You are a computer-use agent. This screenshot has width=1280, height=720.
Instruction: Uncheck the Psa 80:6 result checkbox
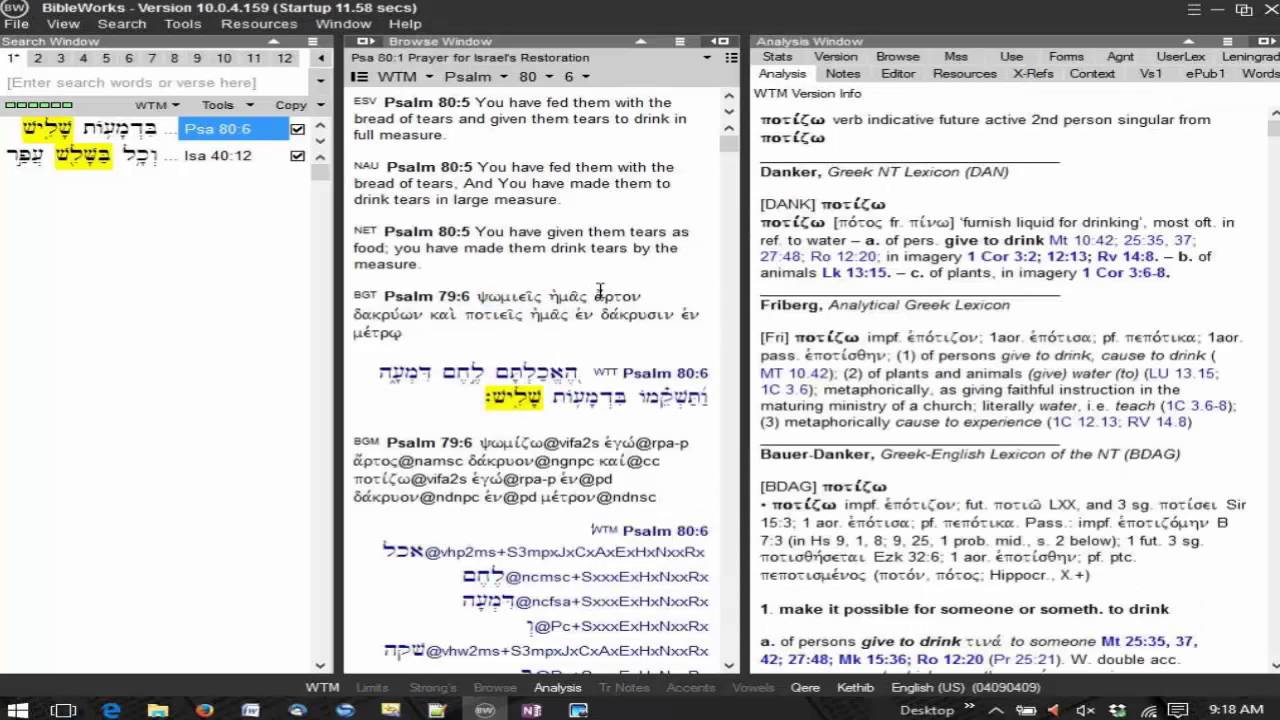[x=297, y=129]
